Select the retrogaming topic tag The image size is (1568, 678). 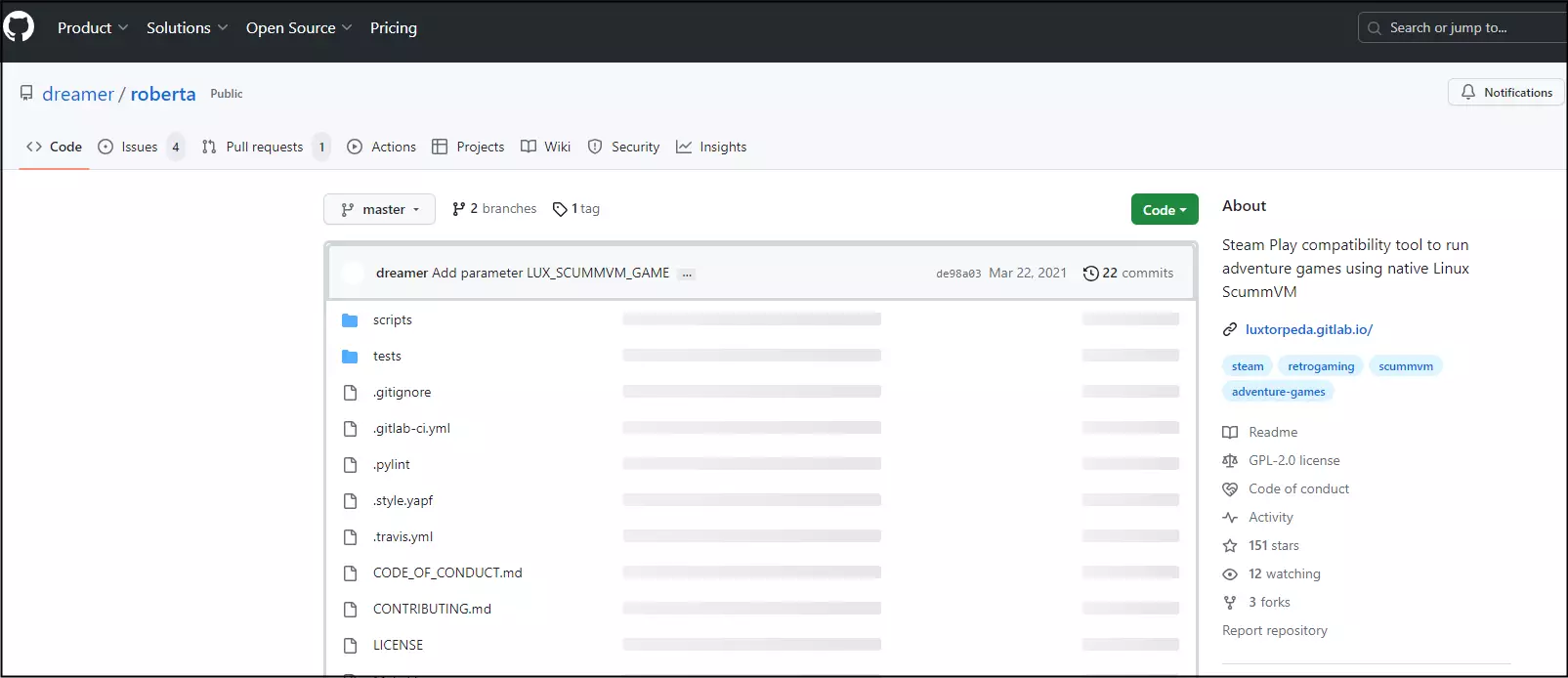click(x=1320, y=366)
